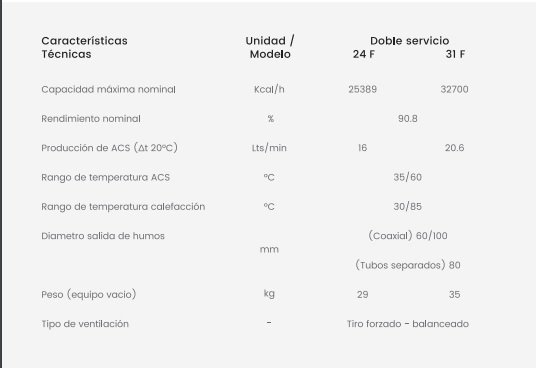
Task: Click the Doble servicio heading
Action: point(409,41)
